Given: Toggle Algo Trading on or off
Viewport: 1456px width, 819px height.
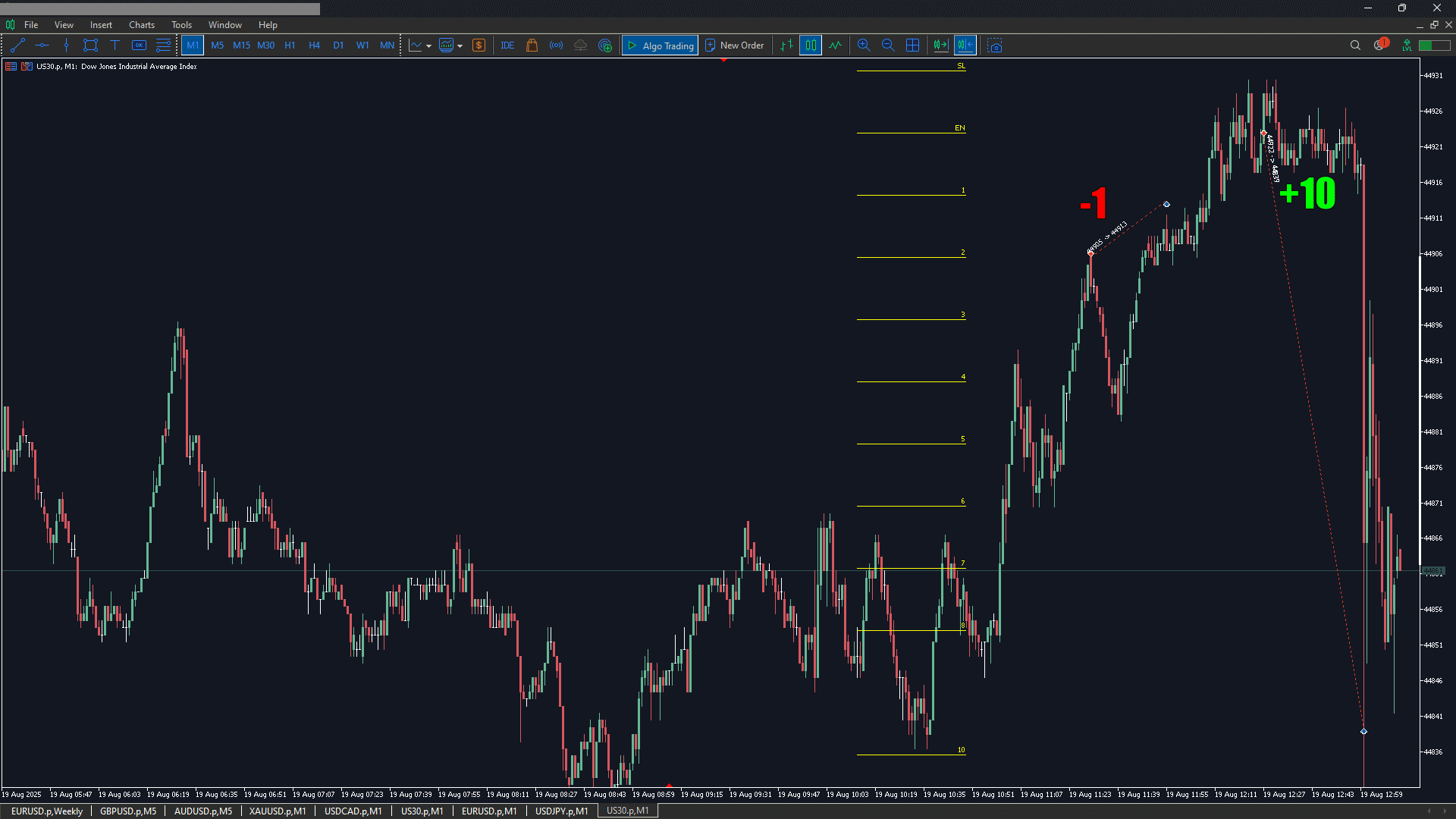Looking at the screenshot, I should [x=660, y=45].
